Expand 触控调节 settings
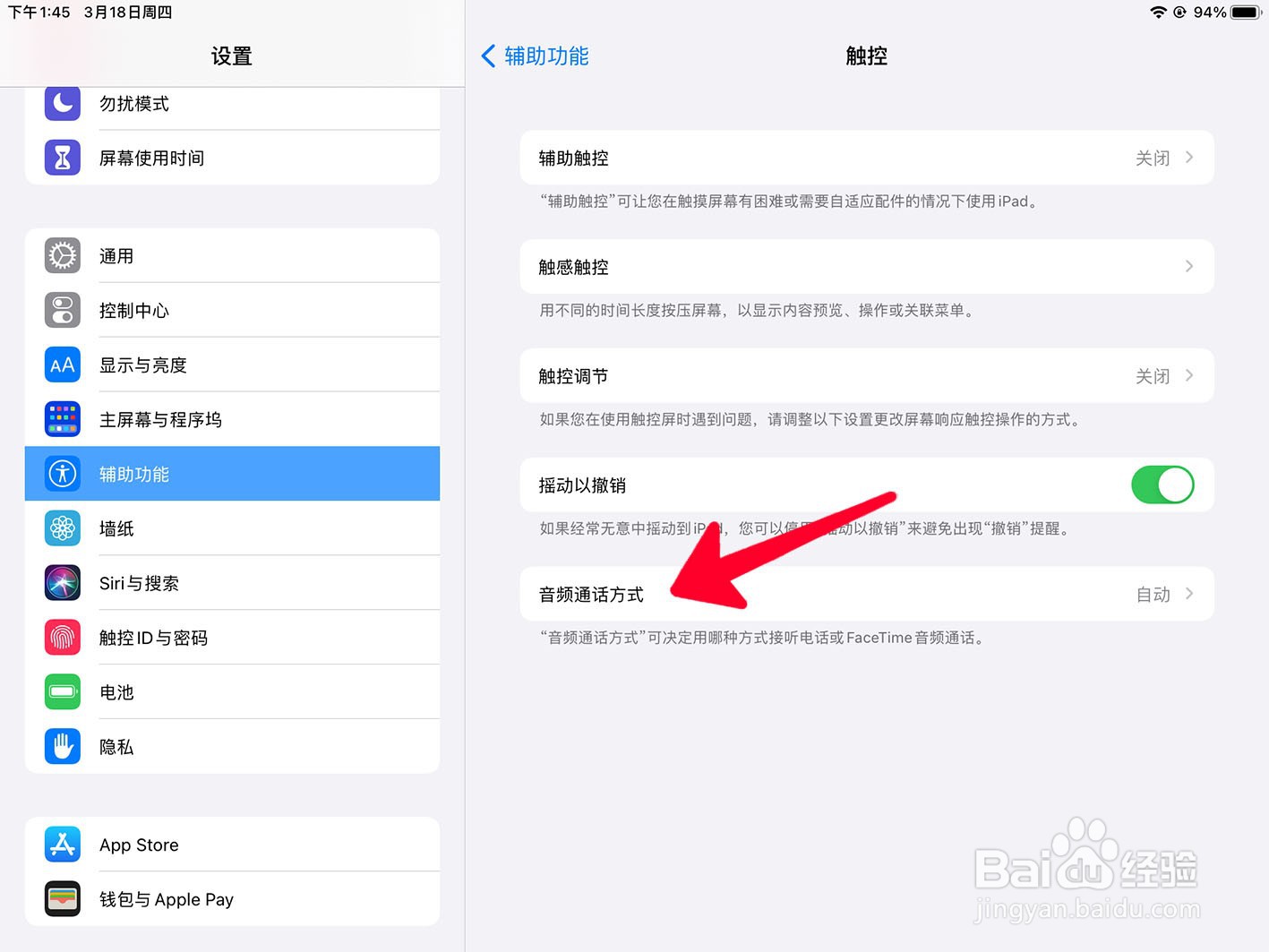The image size is (1269, 952). tap(866, 375)
